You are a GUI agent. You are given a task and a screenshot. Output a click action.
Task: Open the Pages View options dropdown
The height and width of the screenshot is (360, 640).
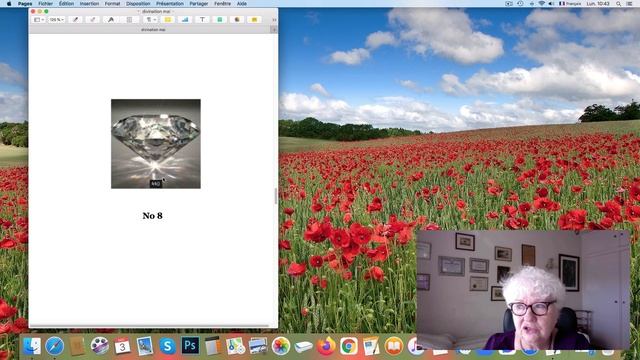pyautogui.click(x=39, y=20)
